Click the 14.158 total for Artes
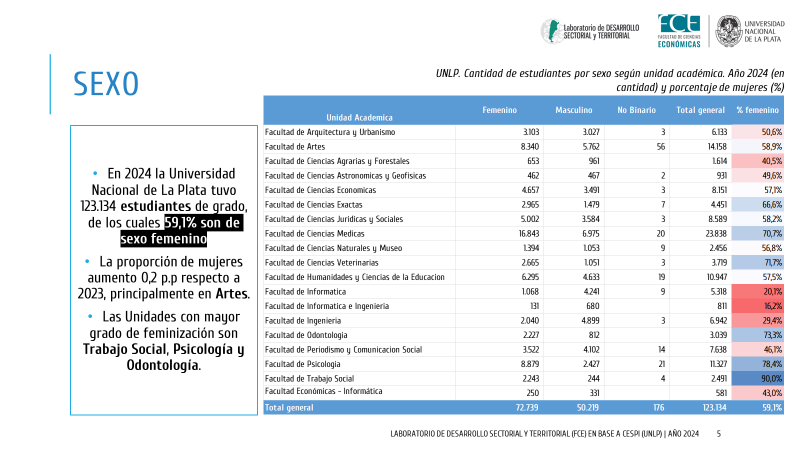This screenshot has height=450, width=800. [x=717, y=147]
